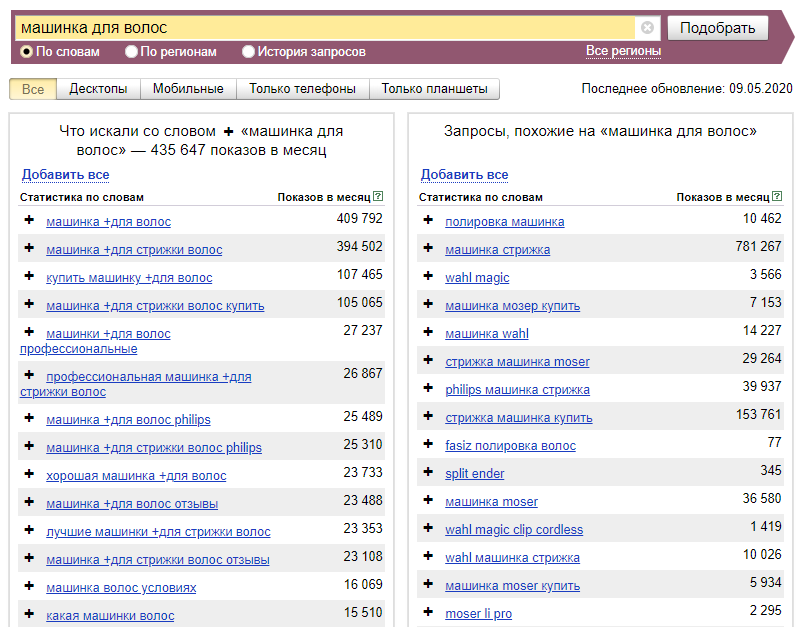This screenshot has height=627, width=796.
Task: Add 'какая машинки волос' with plus icon
Action: (29, 613)
